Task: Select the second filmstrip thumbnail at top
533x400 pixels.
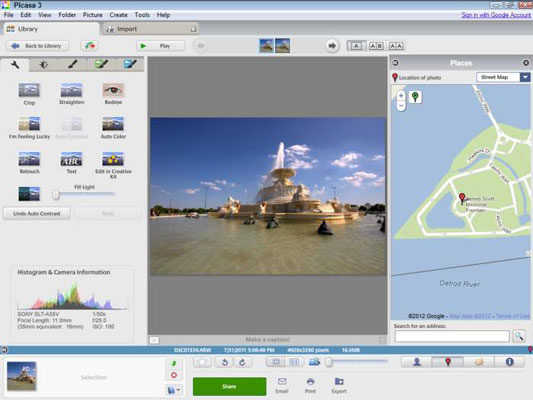Action: [282, 46]
